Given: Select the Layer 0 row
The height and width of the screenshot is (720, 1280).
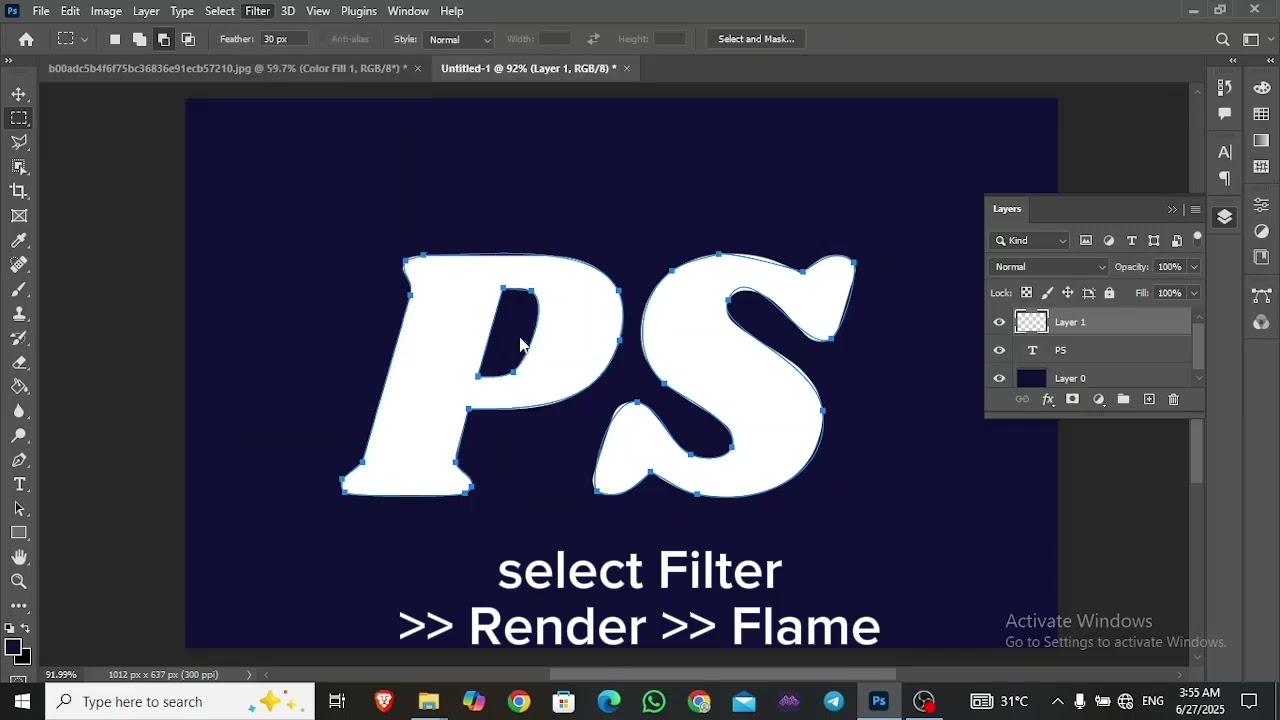Looking at the screenshot, I should pos(1090,378).
